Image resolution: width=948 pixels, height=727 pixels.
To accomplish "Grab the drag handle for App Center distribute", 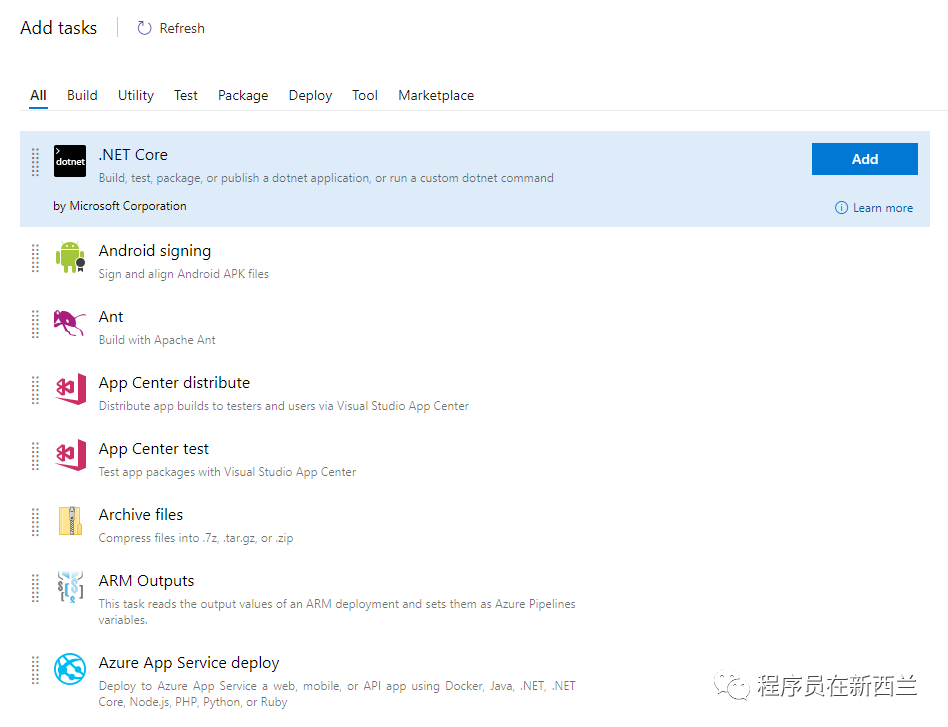I will 35,390.
